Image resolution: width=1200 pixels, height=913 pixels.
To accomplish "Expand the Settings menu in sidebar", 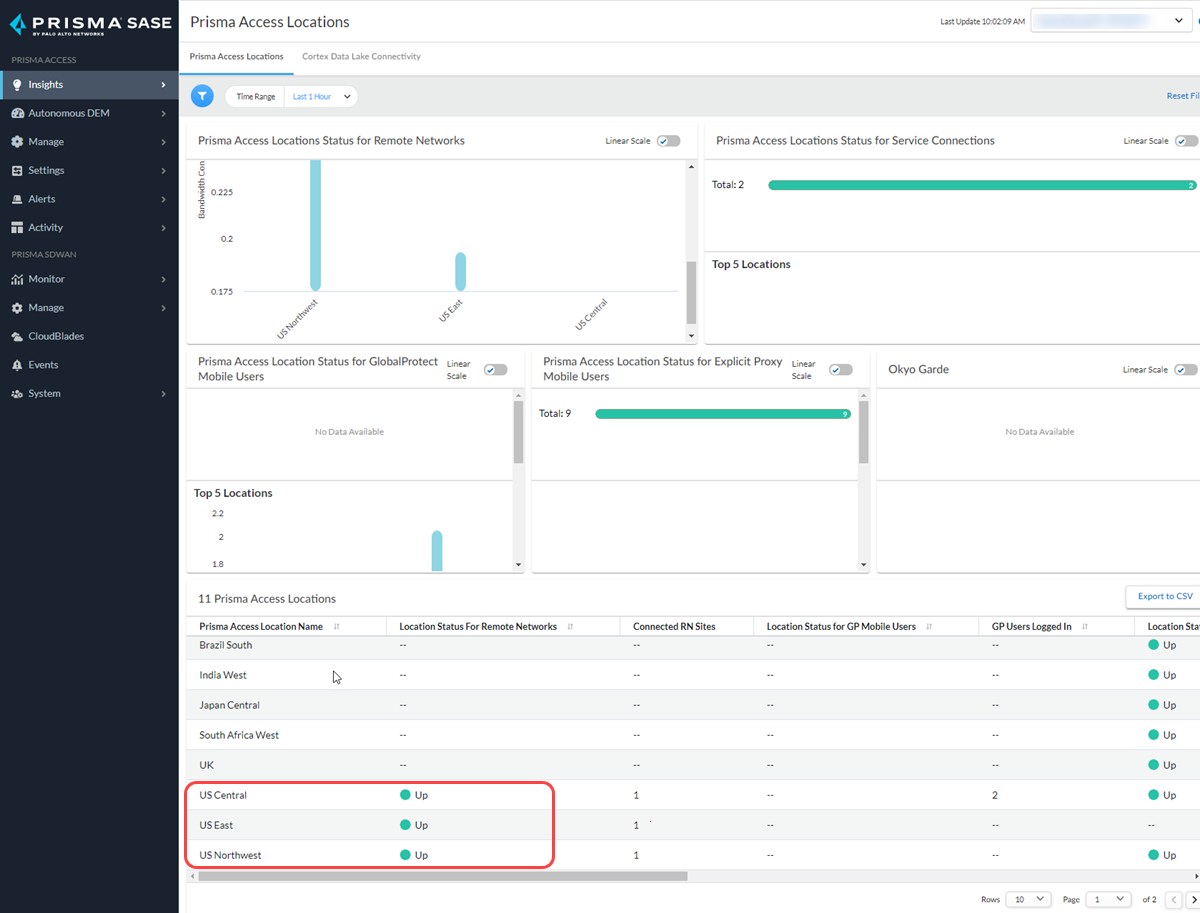I will (89, 171).
